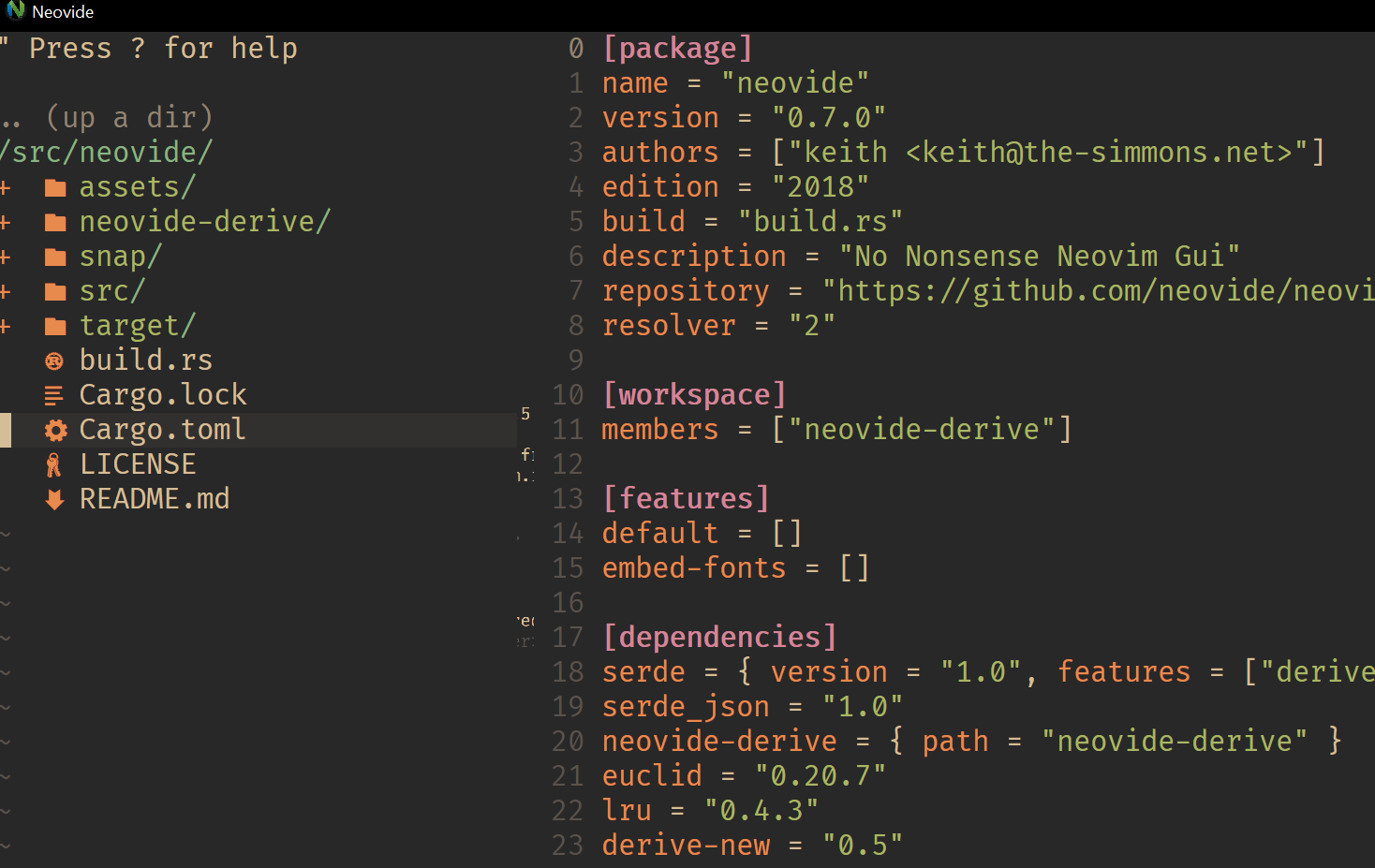Image resolution: width=1375 pixels, height=868 pixels.
Task: Click the folder icon beside snap/
Action: point(54,256)
